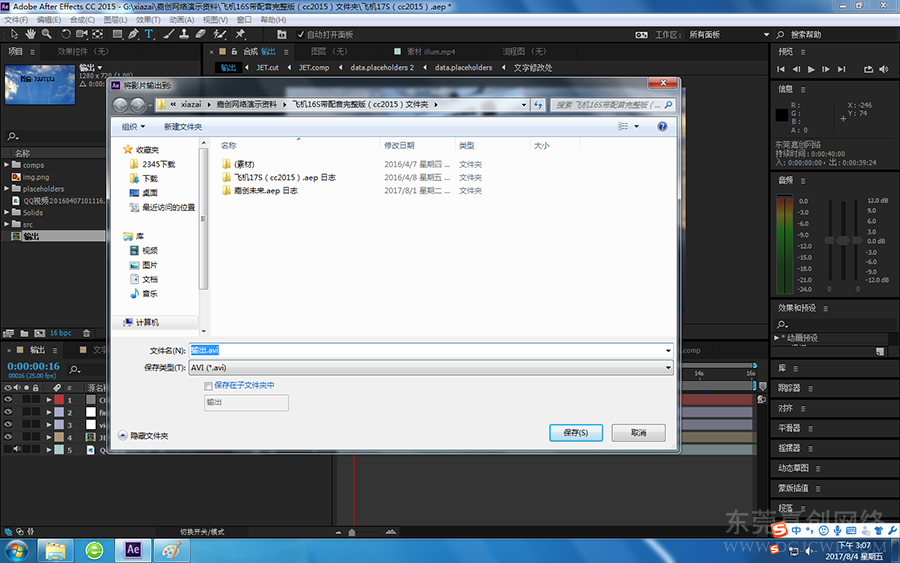
Task: Open the Layer menu
Action: (x=115, y=20)
